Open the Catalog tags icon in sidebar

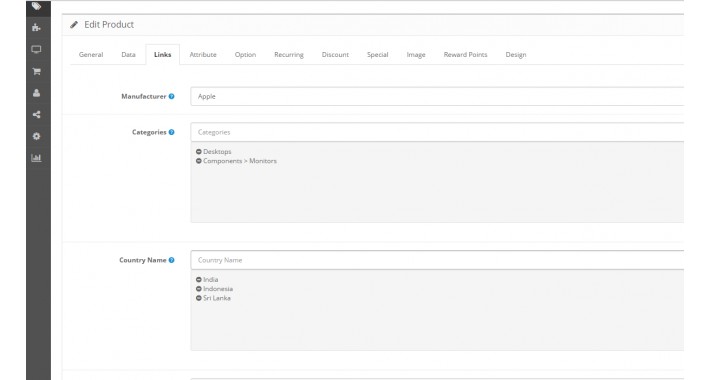[x=37, y=6]
